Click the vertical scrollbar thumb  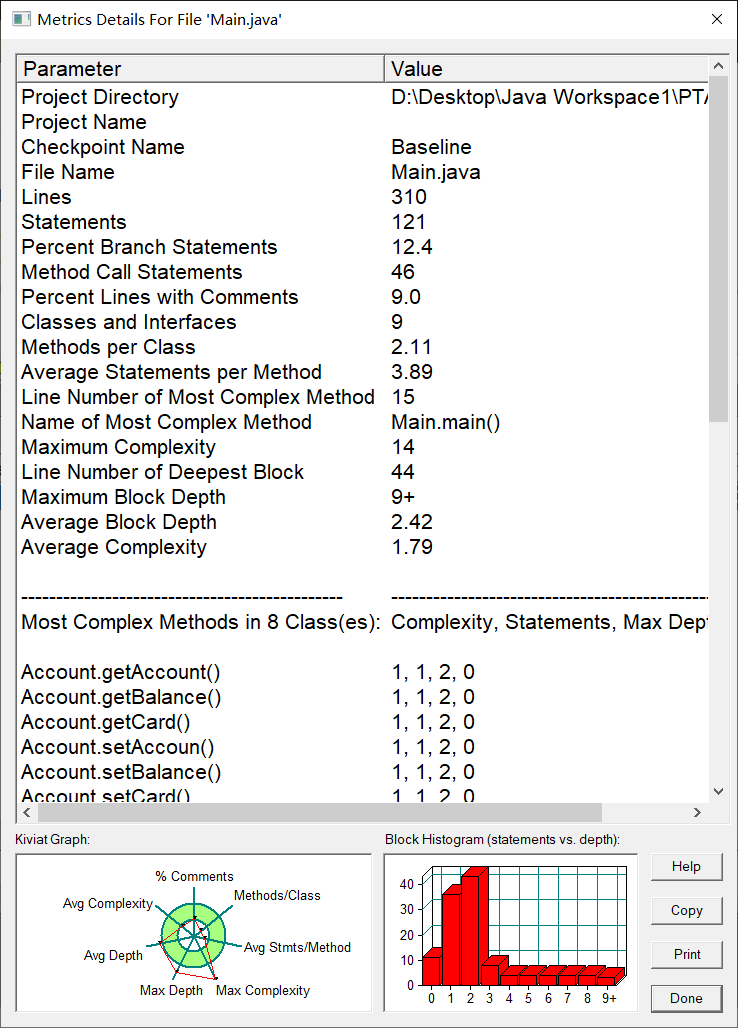coord(718,249)
